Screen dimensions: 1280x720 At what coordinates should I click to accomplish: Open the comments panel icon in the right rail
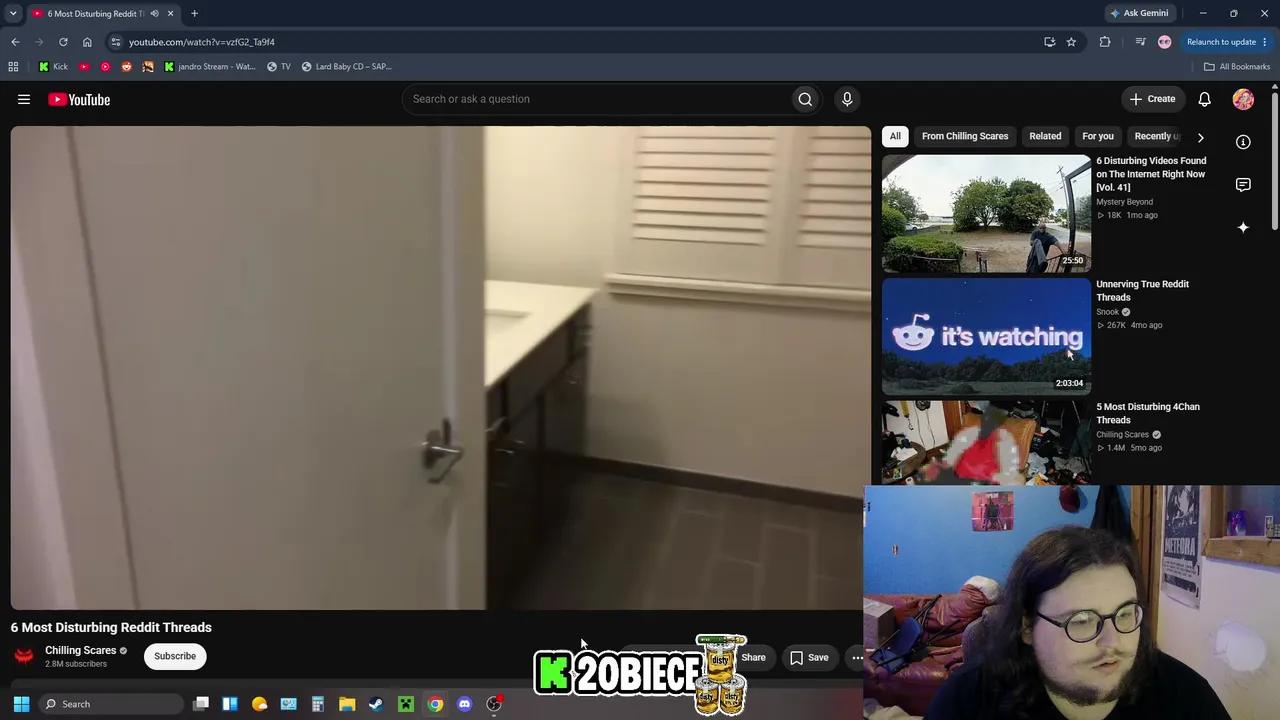coord(1243,185)
